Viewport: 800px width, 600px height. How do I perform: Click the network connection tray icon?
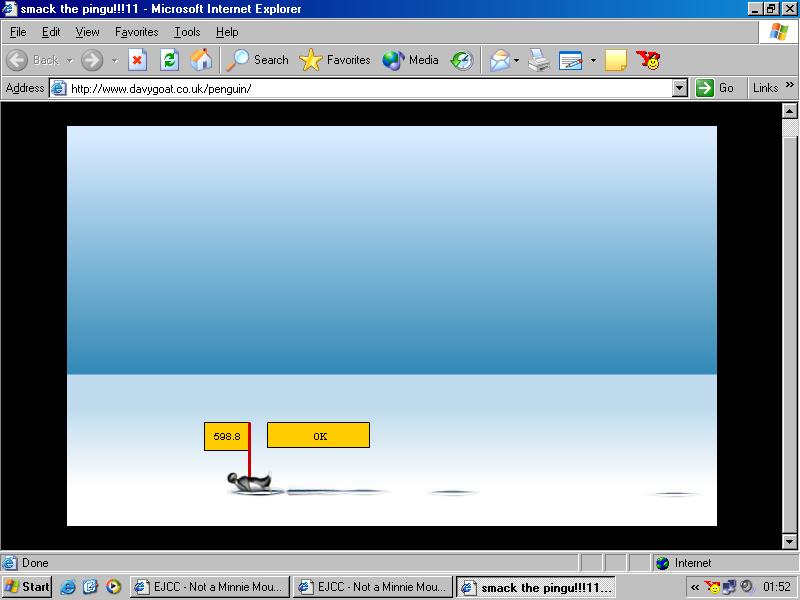[x=729, y=587]
